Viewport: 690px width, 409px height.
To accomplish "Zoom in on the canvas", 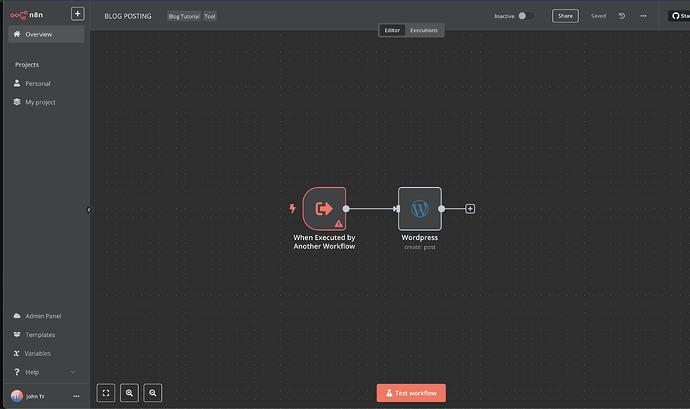I will pos(129,393).
